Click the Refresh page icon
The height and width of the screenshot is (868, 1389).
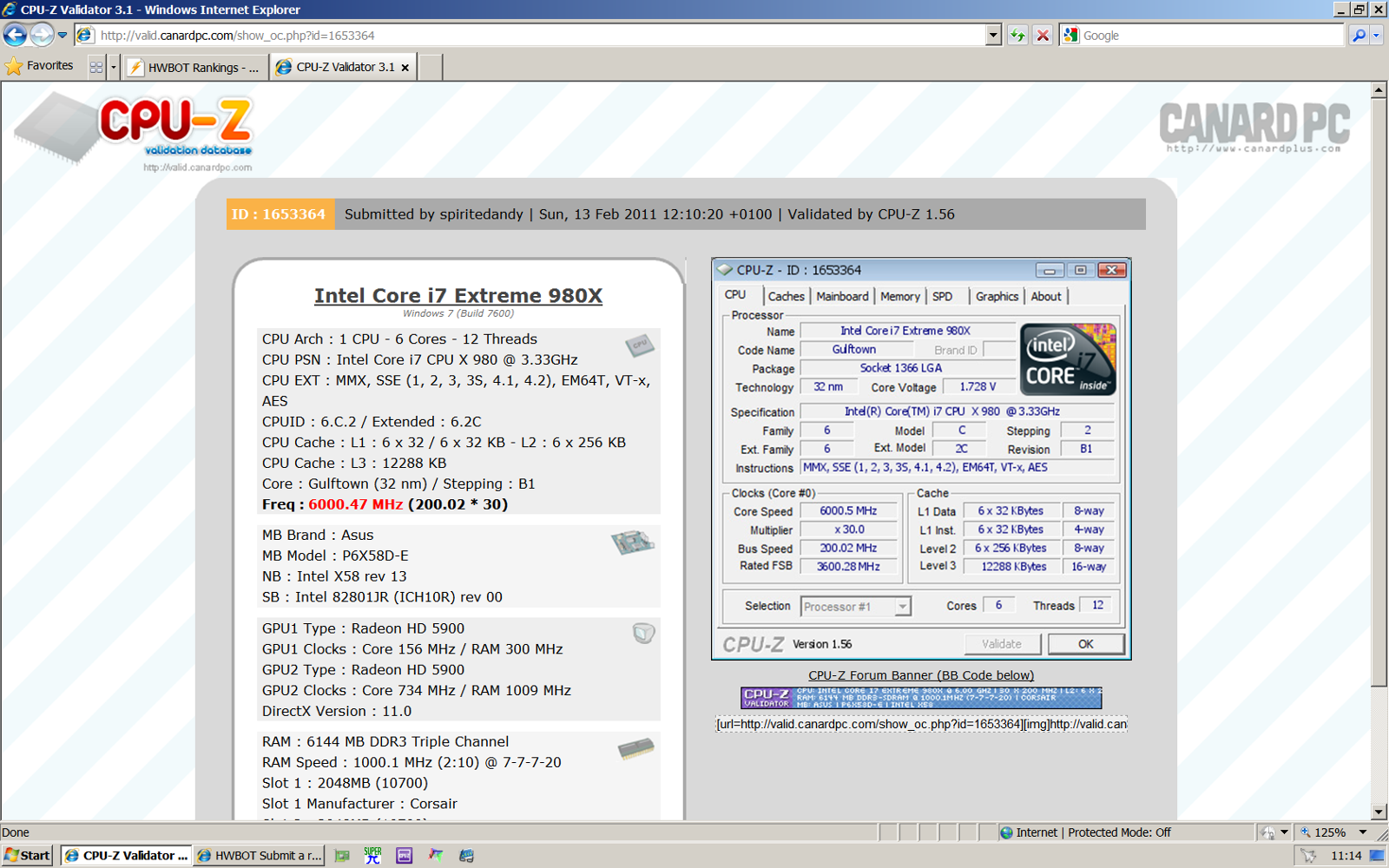coord(1017,36)
